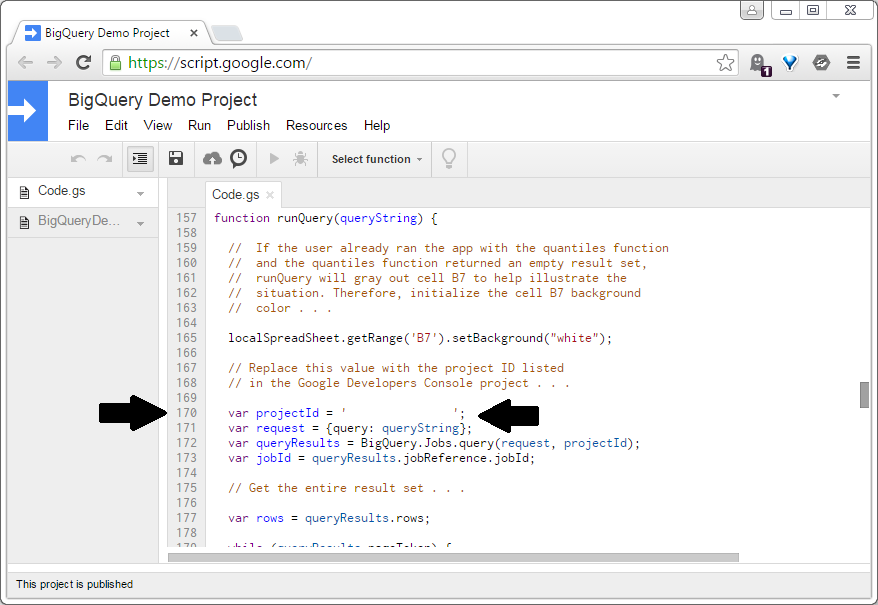Viewport: 878px width, 605px height.
Task: Click the round gray extension icon
Action: point(821,63)
